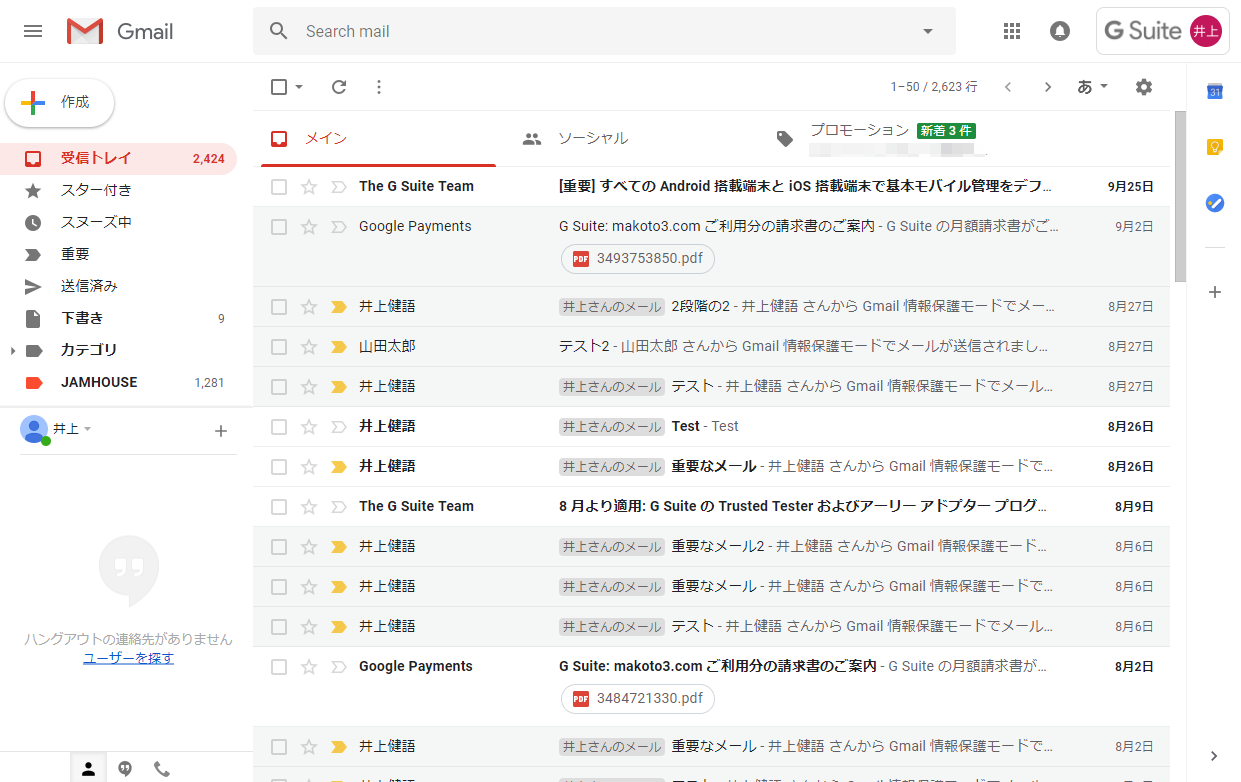Go to older messages page

[1048, 87]
